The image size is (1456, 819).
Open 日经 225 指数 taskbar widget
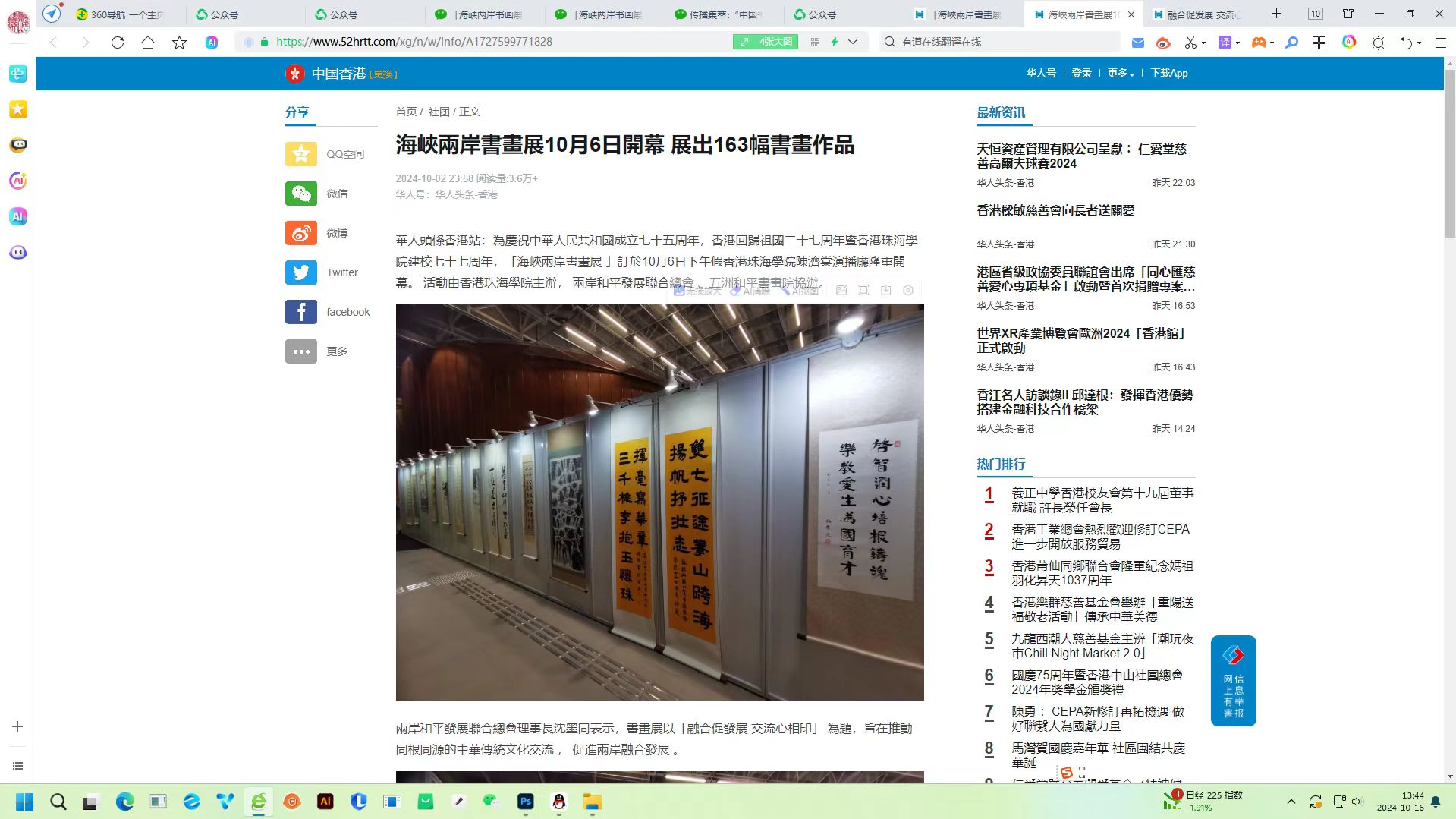click(1203, 801)
